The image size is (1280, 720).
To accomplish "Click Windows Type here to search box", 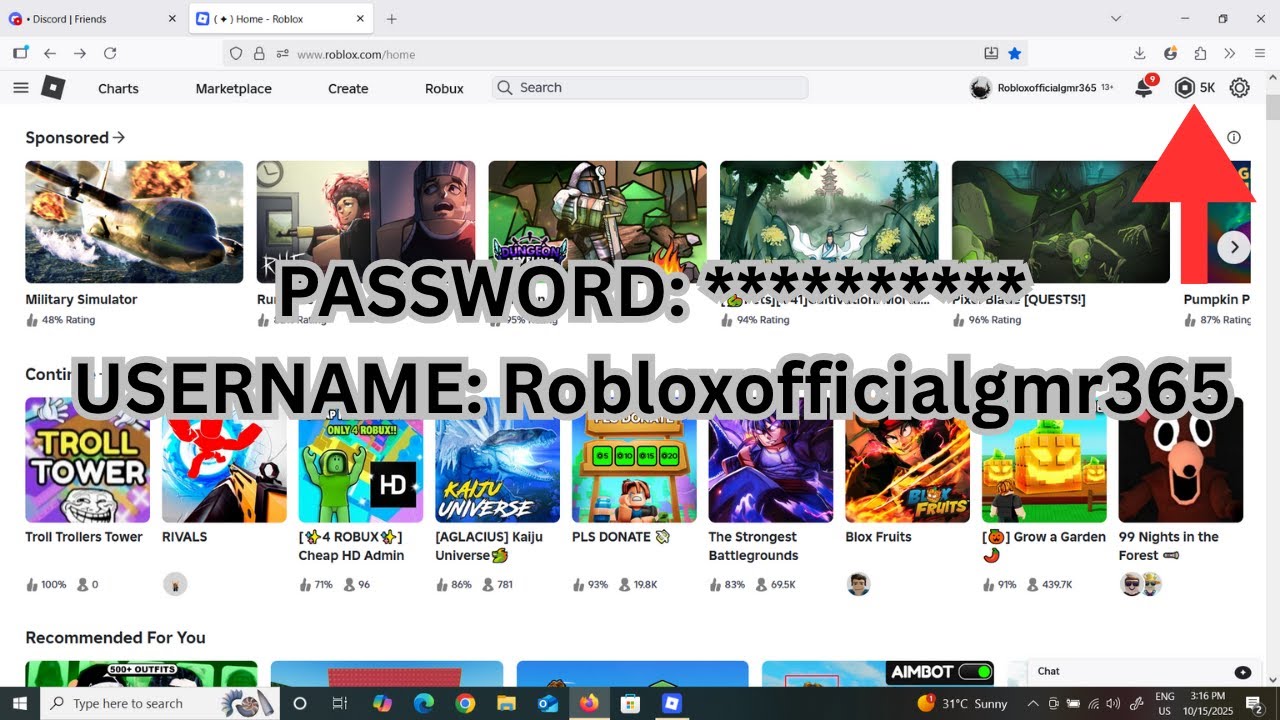I will (x=160, y=704).
